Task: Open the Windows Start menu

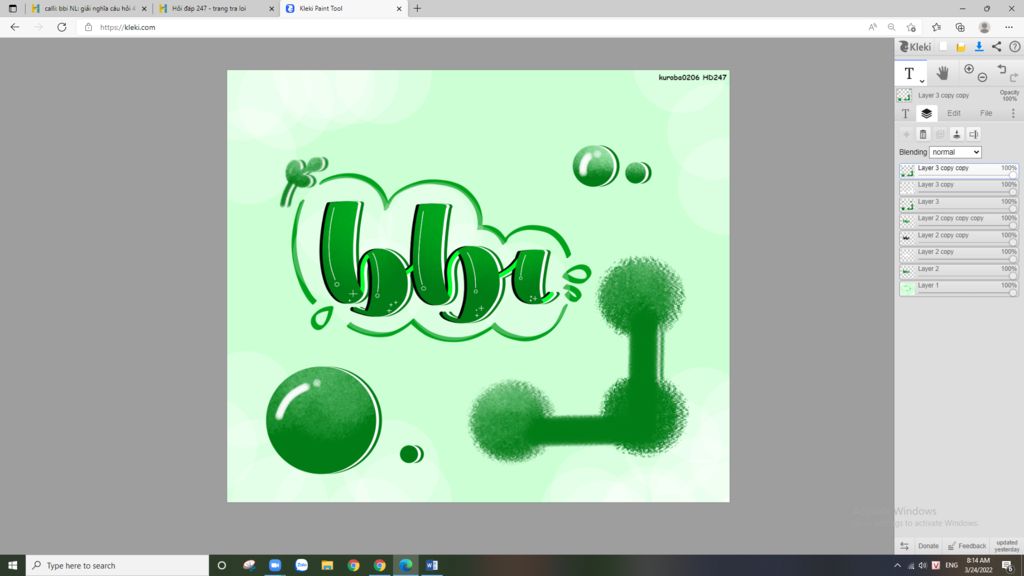Action: point(12,565)
